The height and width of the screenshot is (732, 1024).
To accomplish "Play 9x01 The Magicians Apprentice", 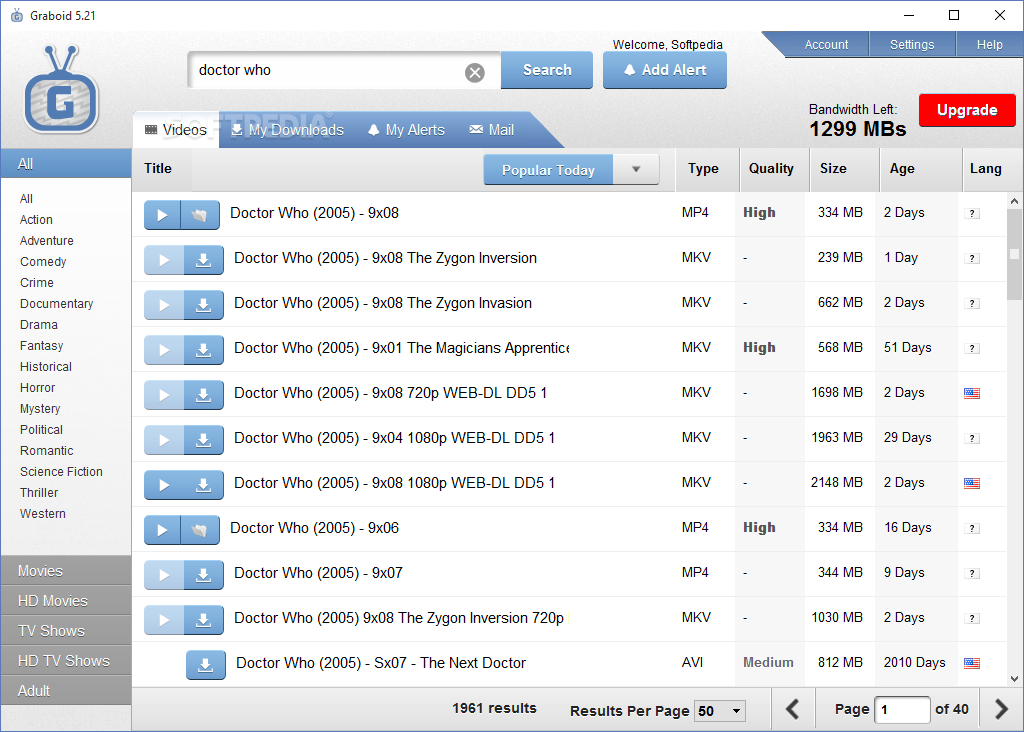I will point(164,350).
